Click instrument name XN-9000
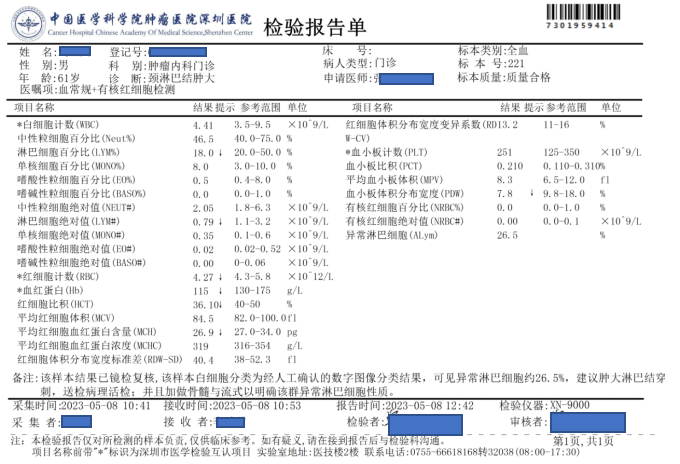This screenshot has height=464, width=680. (x=570, y=405)
